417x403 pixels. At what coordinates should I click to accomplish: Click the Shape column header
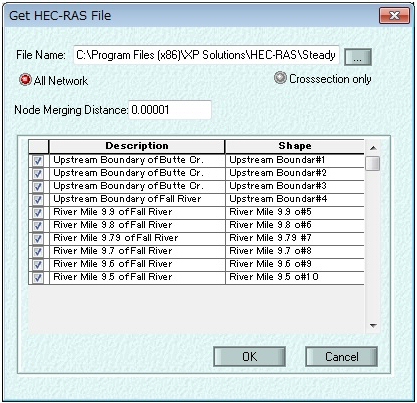coord(295,146)
